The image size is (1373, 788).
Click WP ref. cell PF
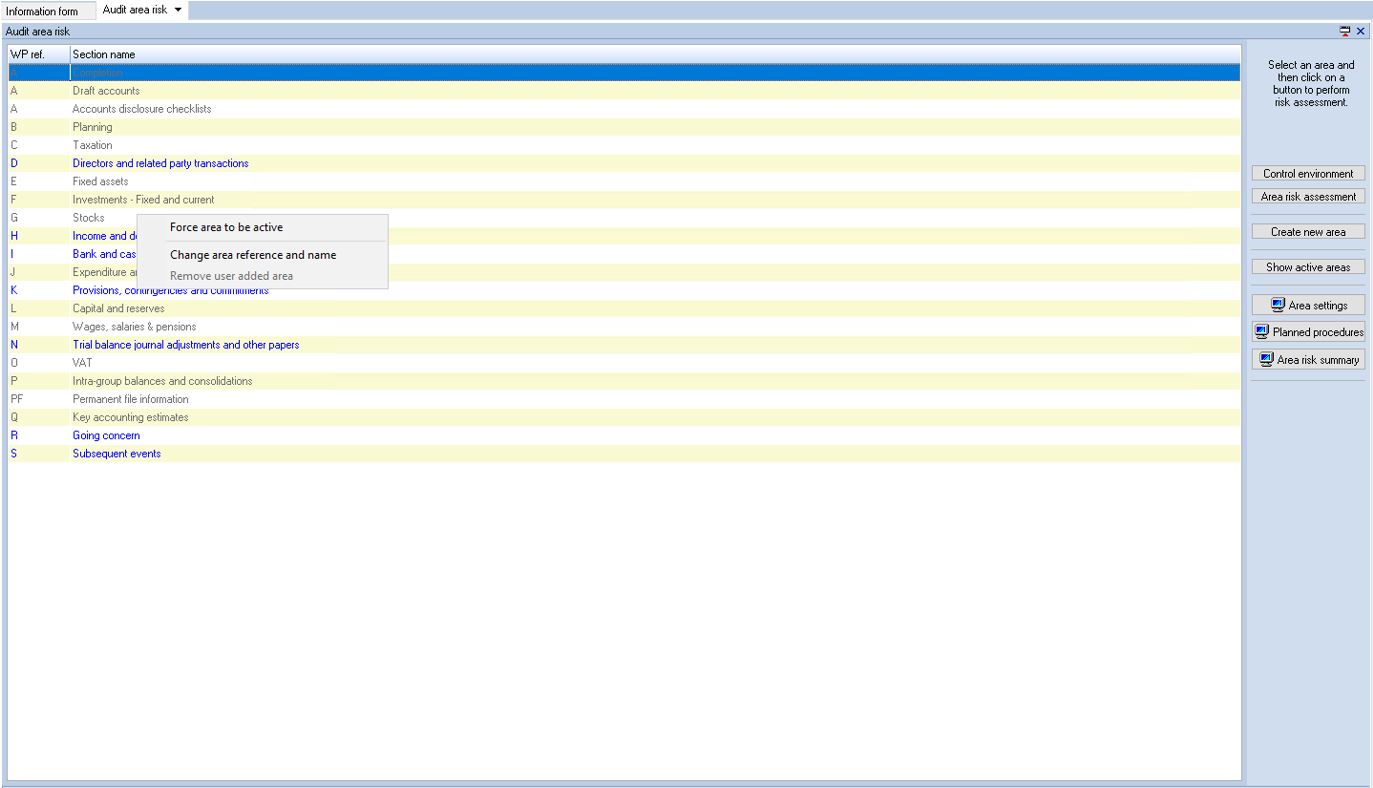tap(38, 399)
